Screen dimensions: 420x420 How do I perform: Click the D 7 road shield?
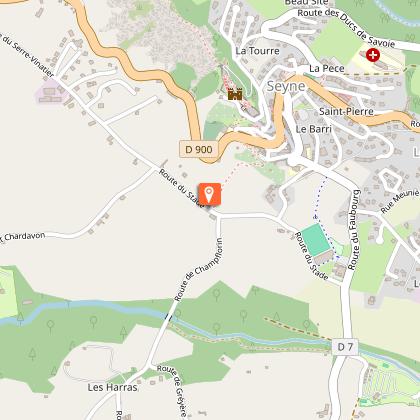pyautogui.click(x=345, y=347)
